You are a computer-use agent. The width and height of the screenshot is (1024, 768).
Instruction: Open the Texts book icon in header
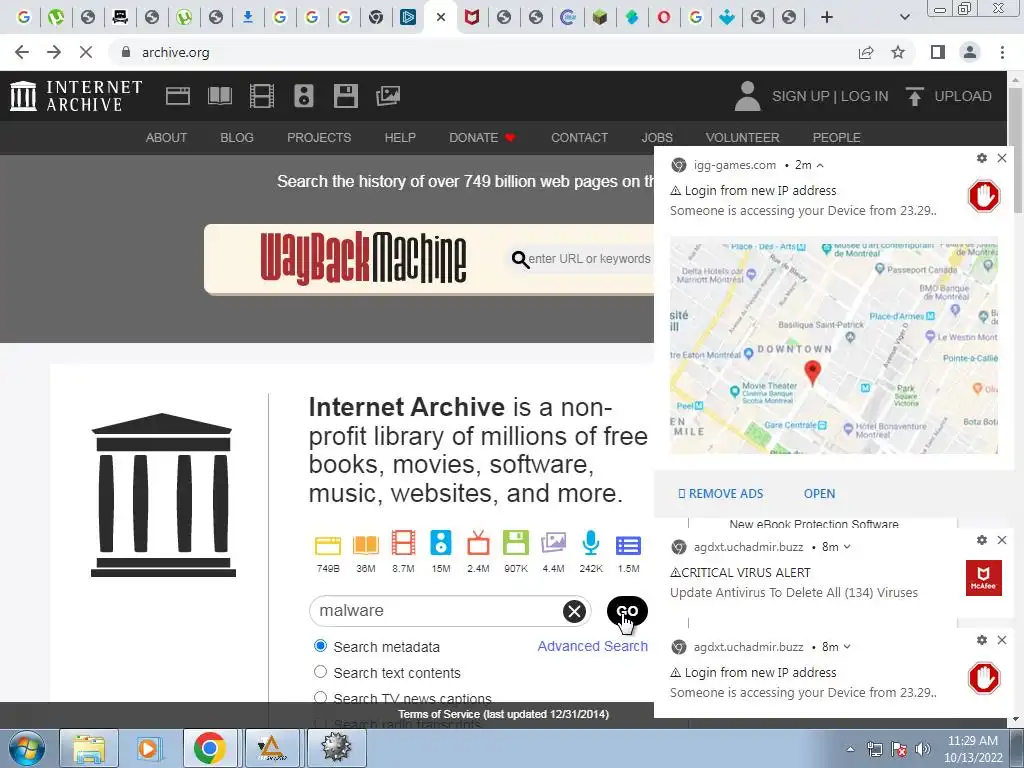[x=219, y=96]
